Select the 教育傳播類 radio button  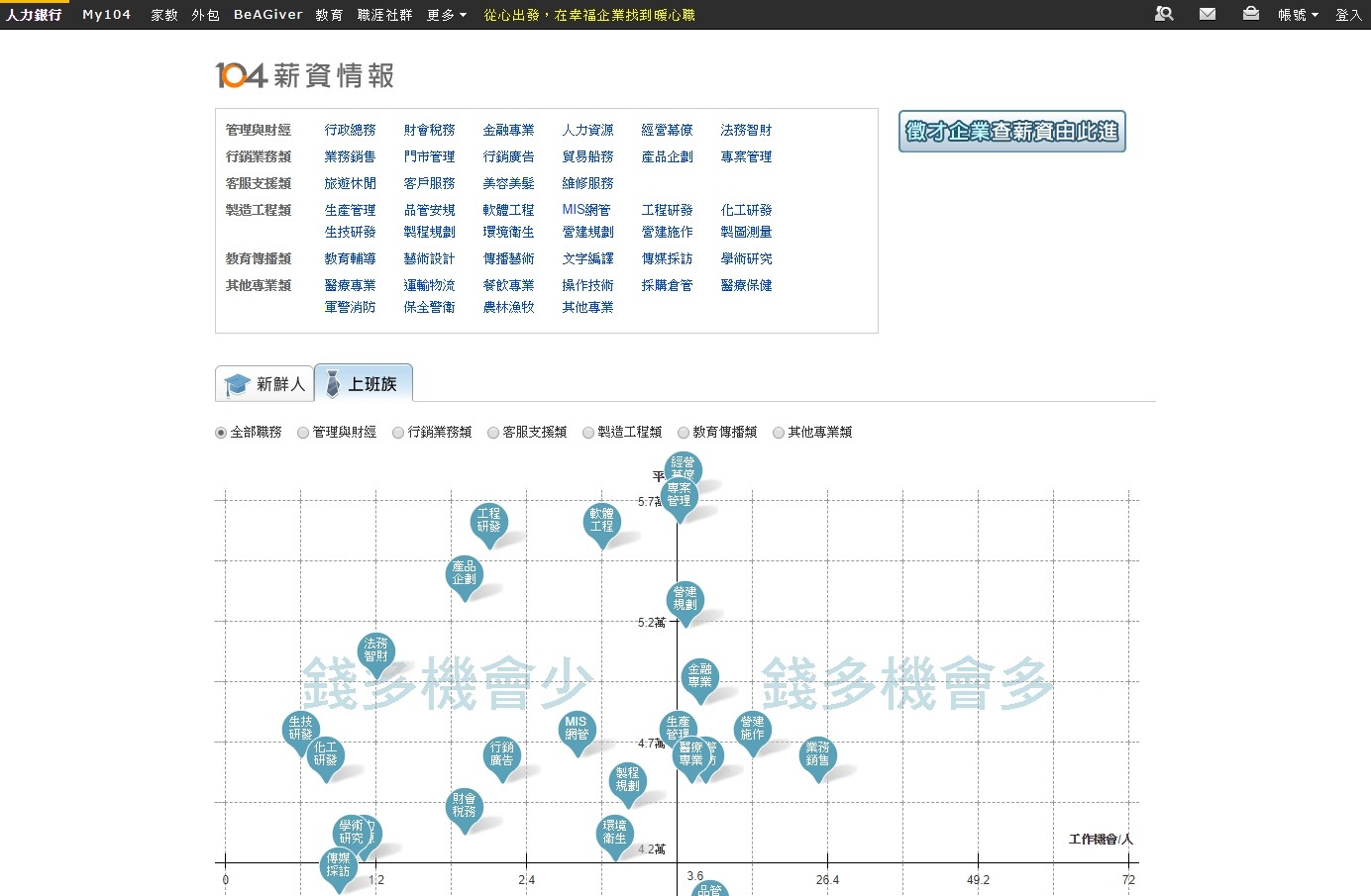coord(684,433)
